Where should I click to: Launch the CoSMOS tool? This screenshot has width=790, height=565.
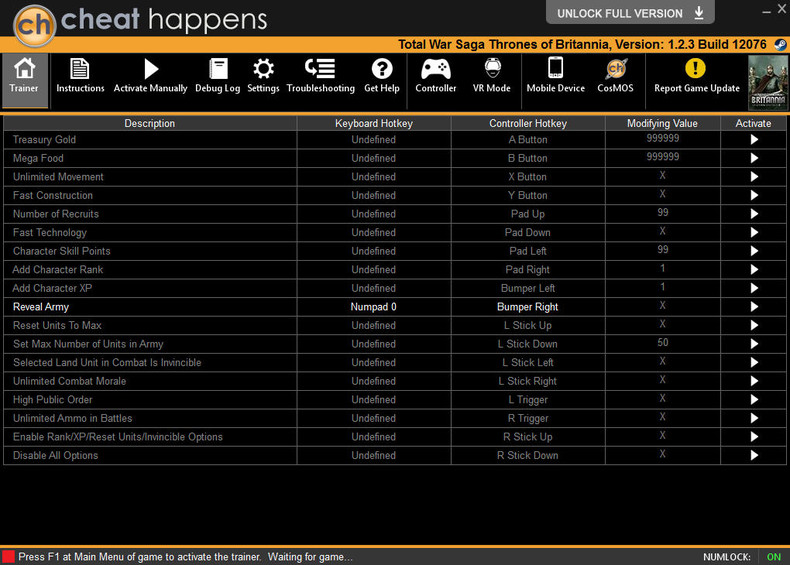tap(615, 76)
